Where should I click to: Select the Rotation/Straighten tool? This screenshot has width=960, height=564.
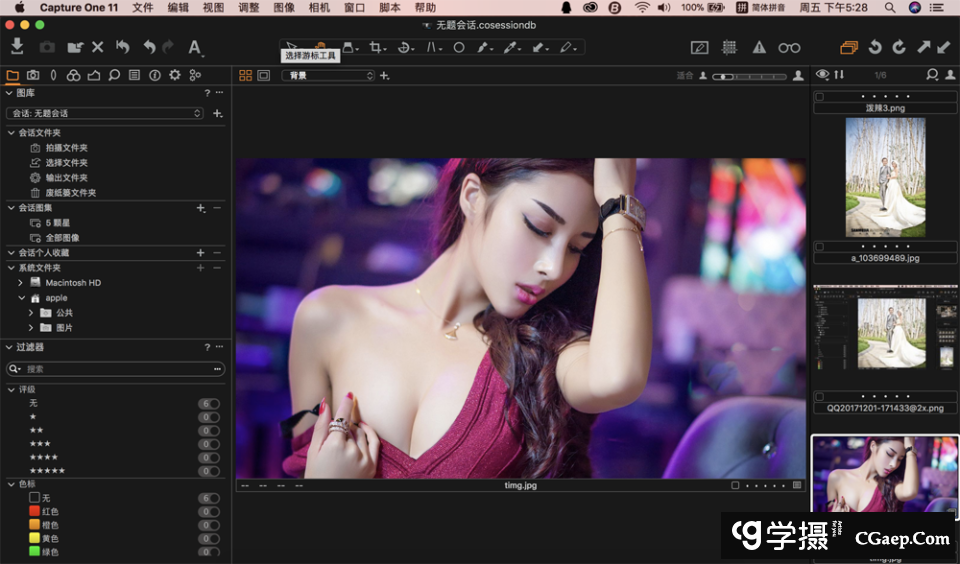click(x=405, y=47)
